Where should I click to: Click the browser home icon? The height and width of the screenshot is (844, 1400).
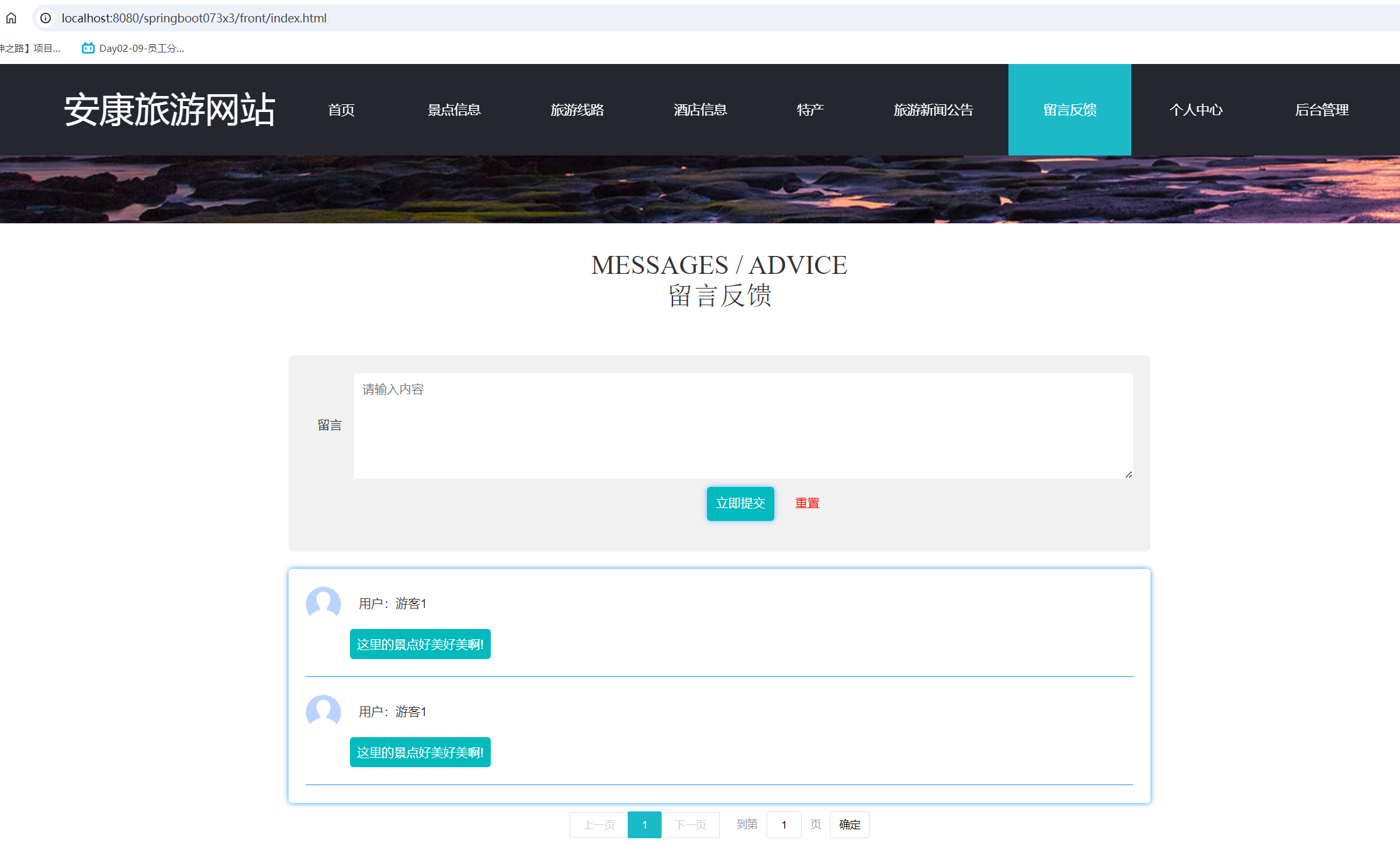click(12, 18)
